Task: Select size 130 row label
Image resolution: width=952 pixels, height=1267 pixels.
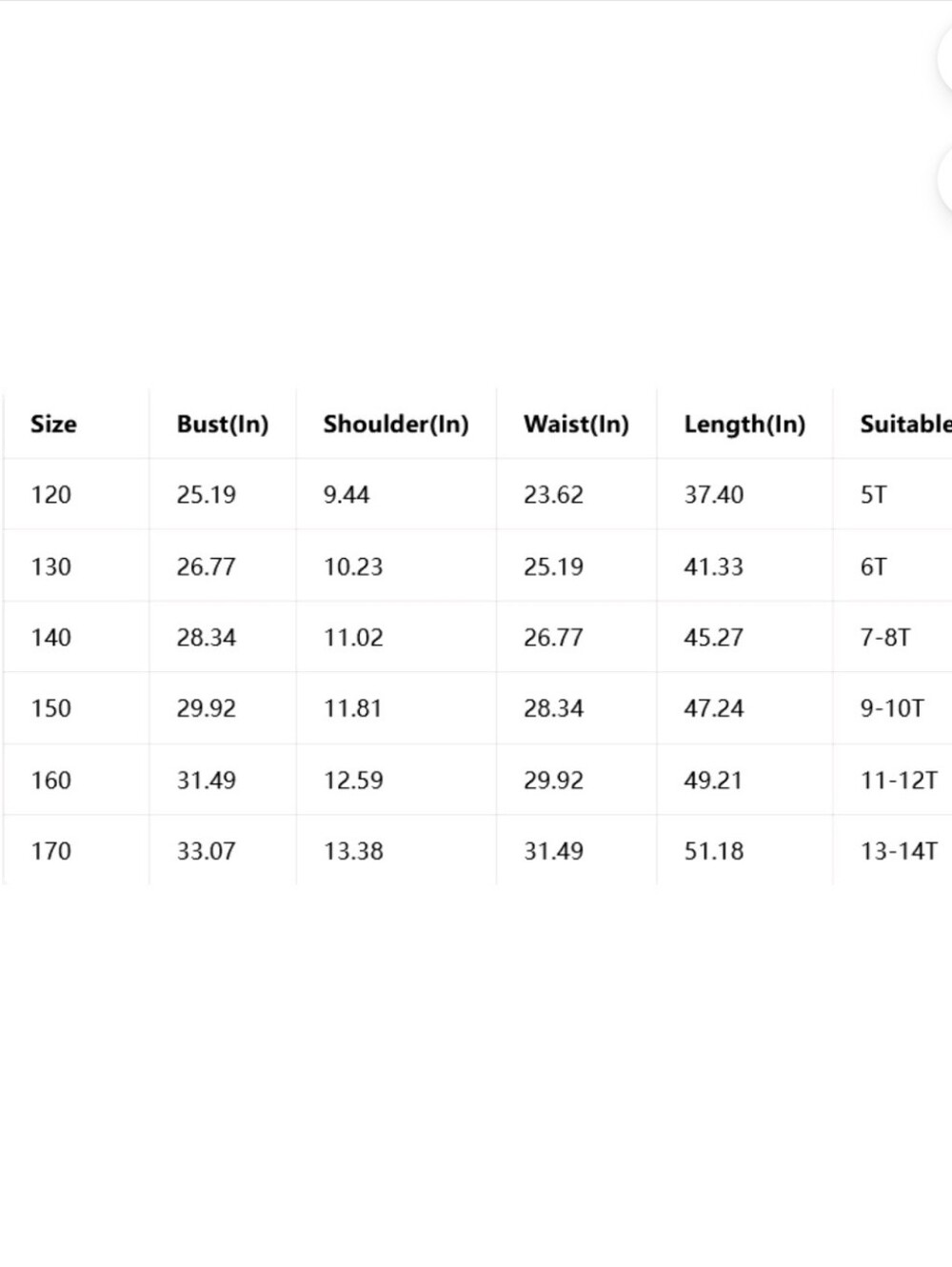Action: point(50,566)
